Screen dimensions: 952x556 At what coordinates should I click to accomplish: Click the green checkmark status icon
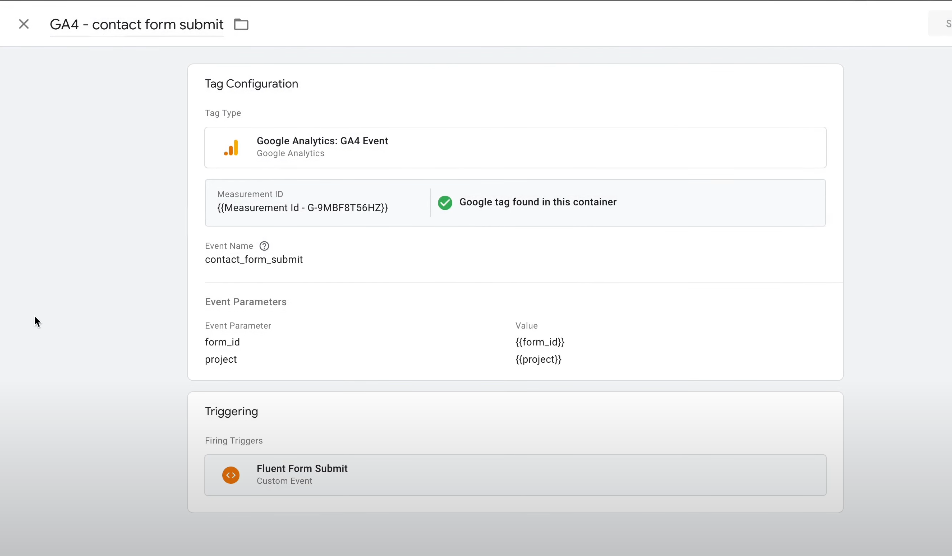point(445,202)
